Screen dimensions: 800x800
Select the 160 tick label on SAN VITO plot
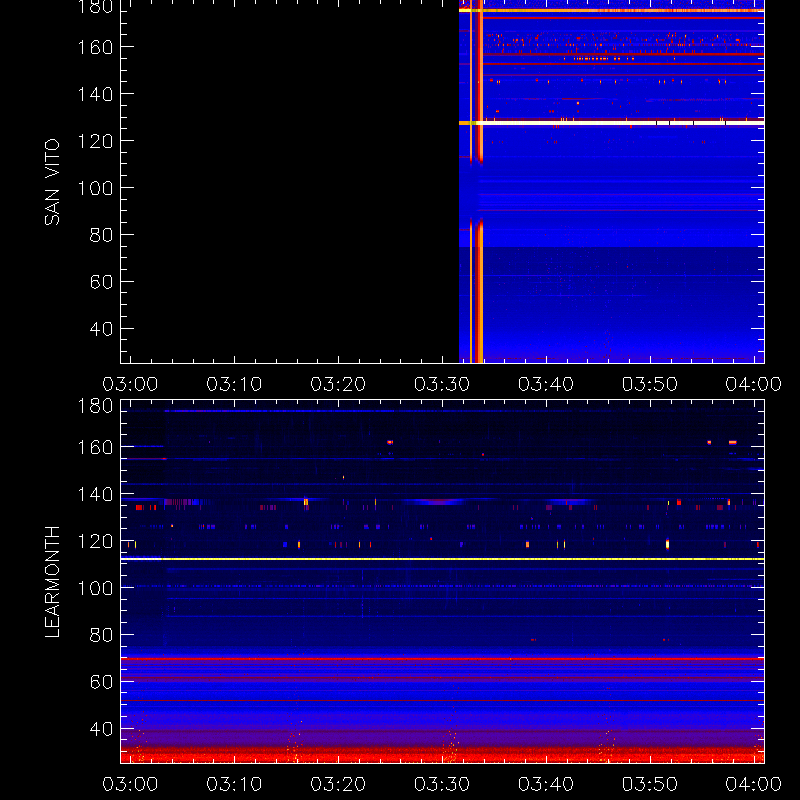click(95, 47)
